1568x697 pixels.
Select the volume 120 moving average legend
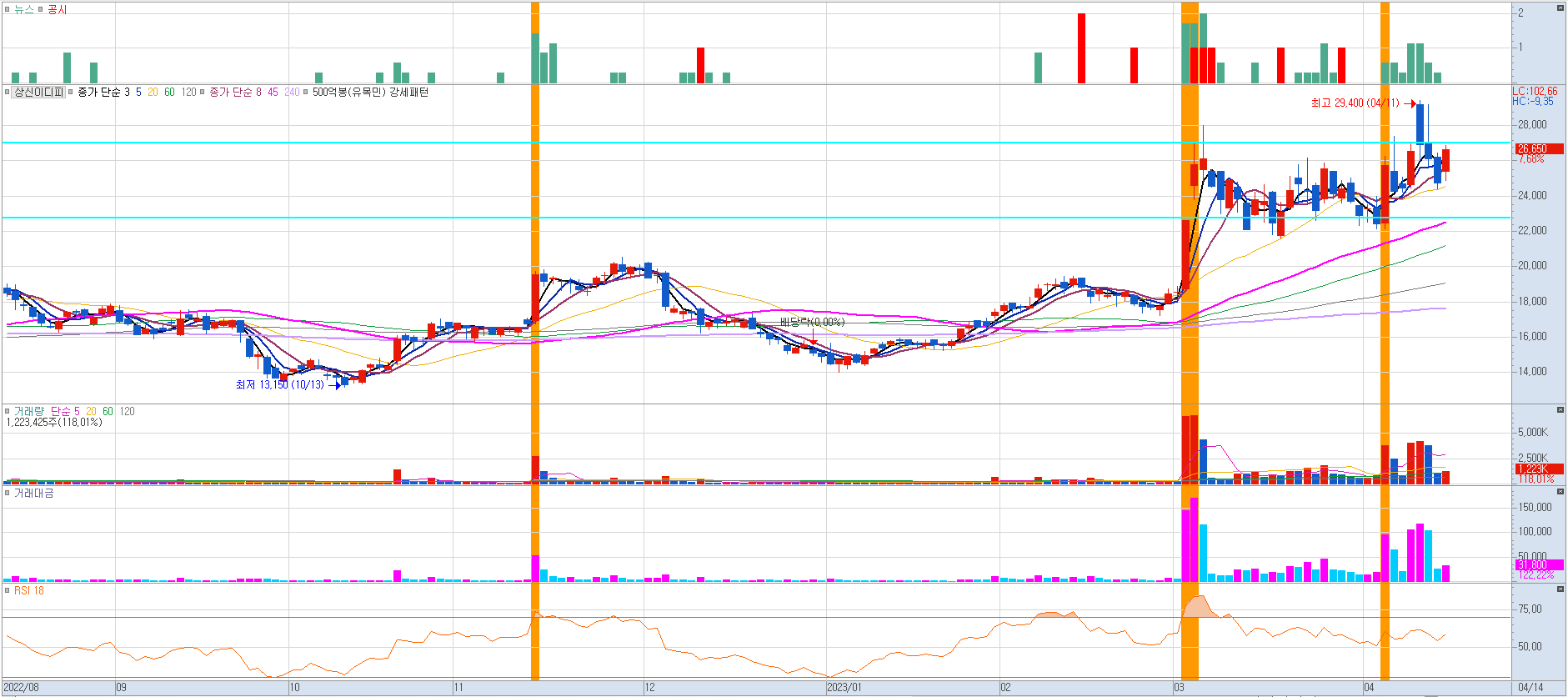pyautogui.click(x=127, y=411)
